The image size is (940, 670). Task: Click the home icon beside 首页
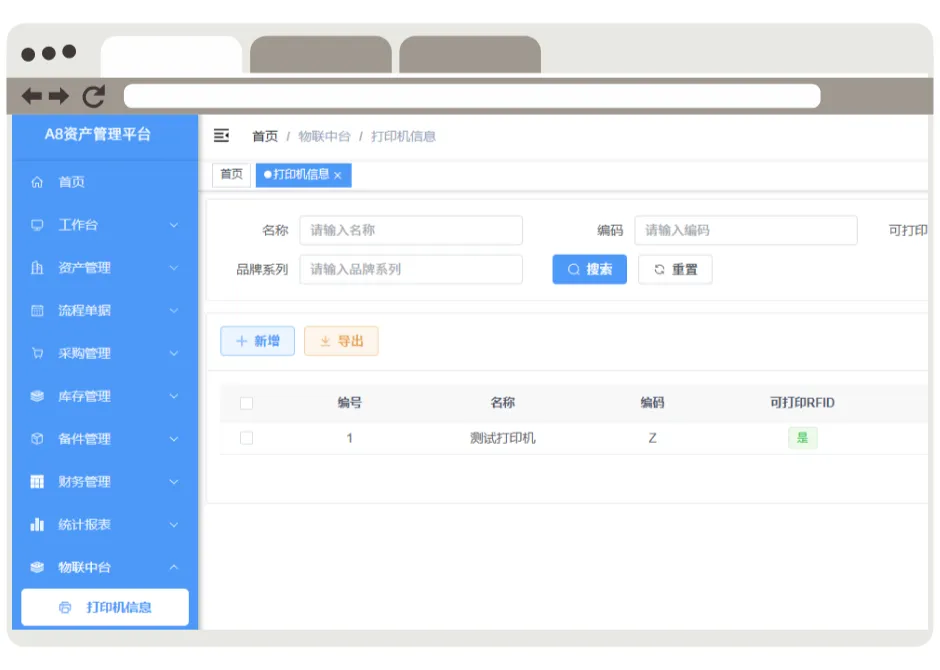[x=37, y=182]
